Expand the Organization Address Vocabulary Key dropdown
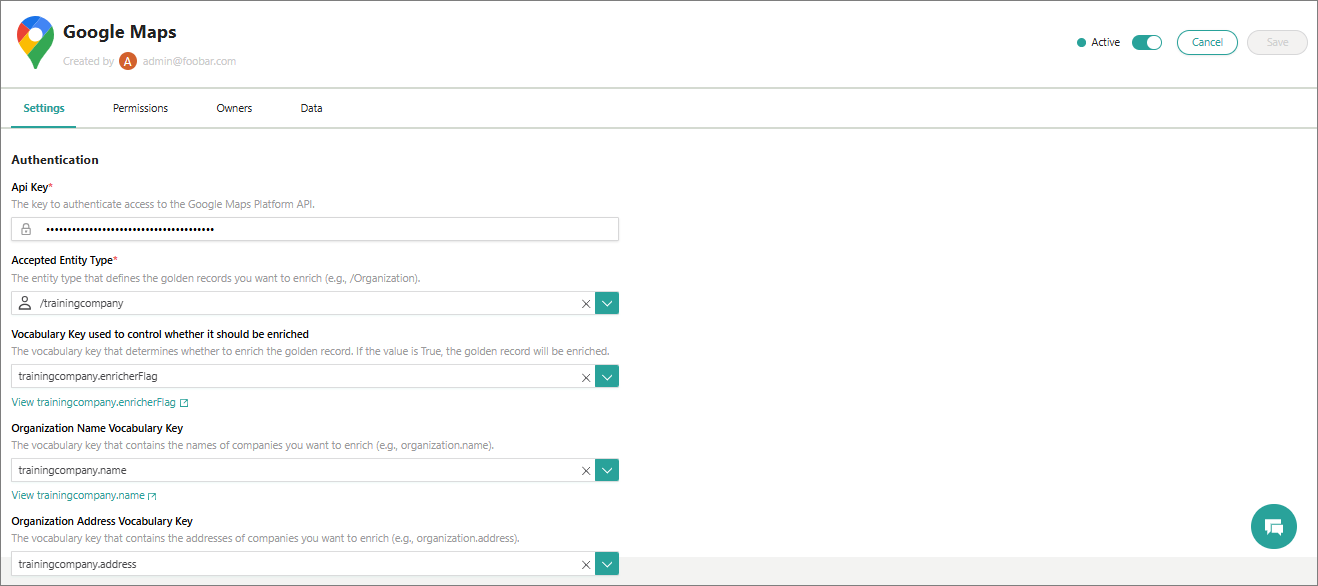The height and width of the screenshot is (586, 1318). [607, 564]
